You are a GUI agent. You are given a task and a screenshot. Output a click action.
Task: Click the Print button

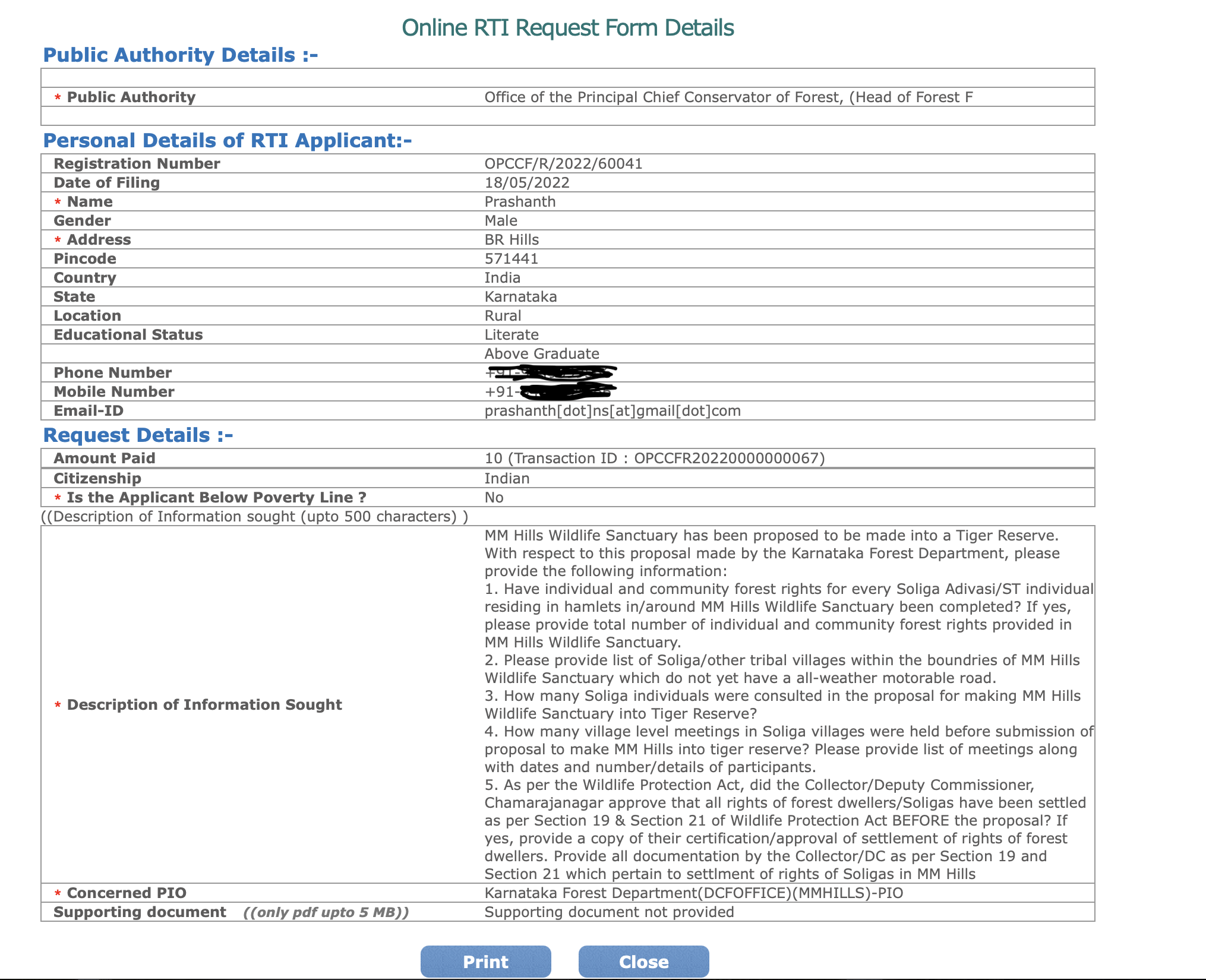tap(485, 962)
